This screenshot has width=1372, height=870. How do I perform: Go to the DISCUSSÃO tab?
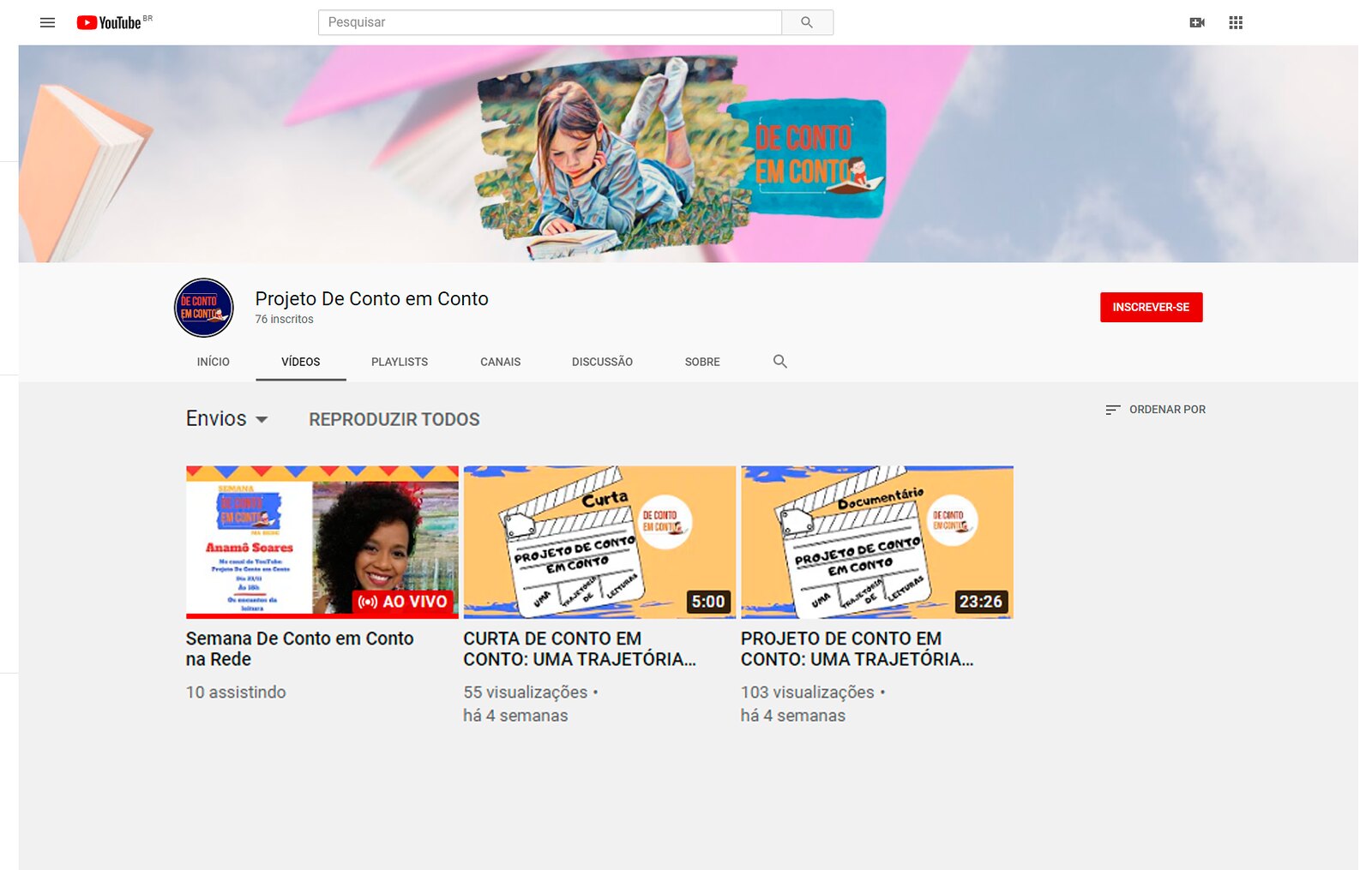[602, 362]
